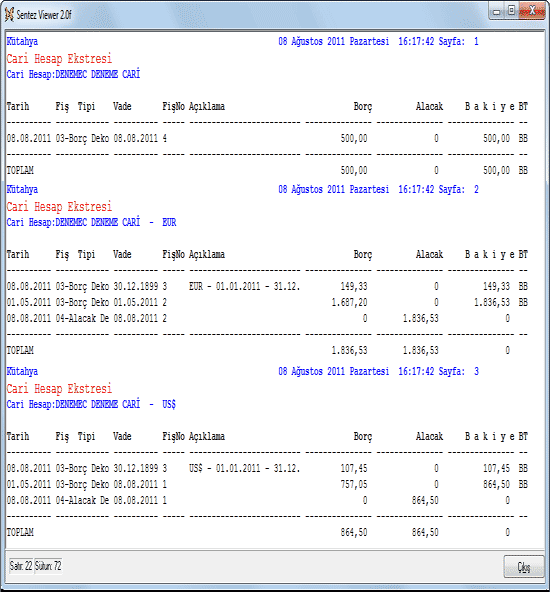This screenshot has height=592, width=550.
Task: Click the Sayfa: 1 page header text
Action: [x=458, y=41]
